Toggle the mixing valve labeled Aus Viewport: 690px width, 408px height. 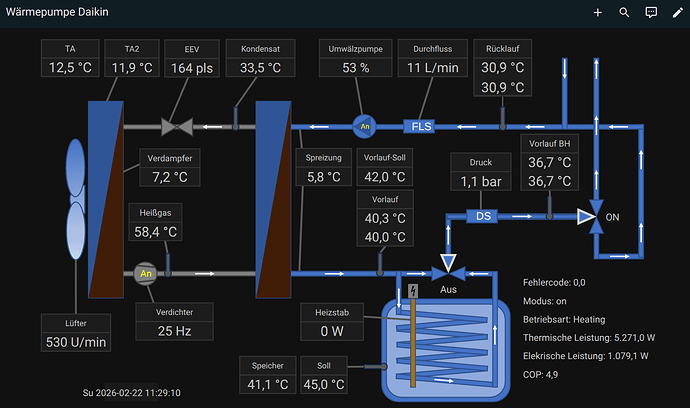pos(448,271)
